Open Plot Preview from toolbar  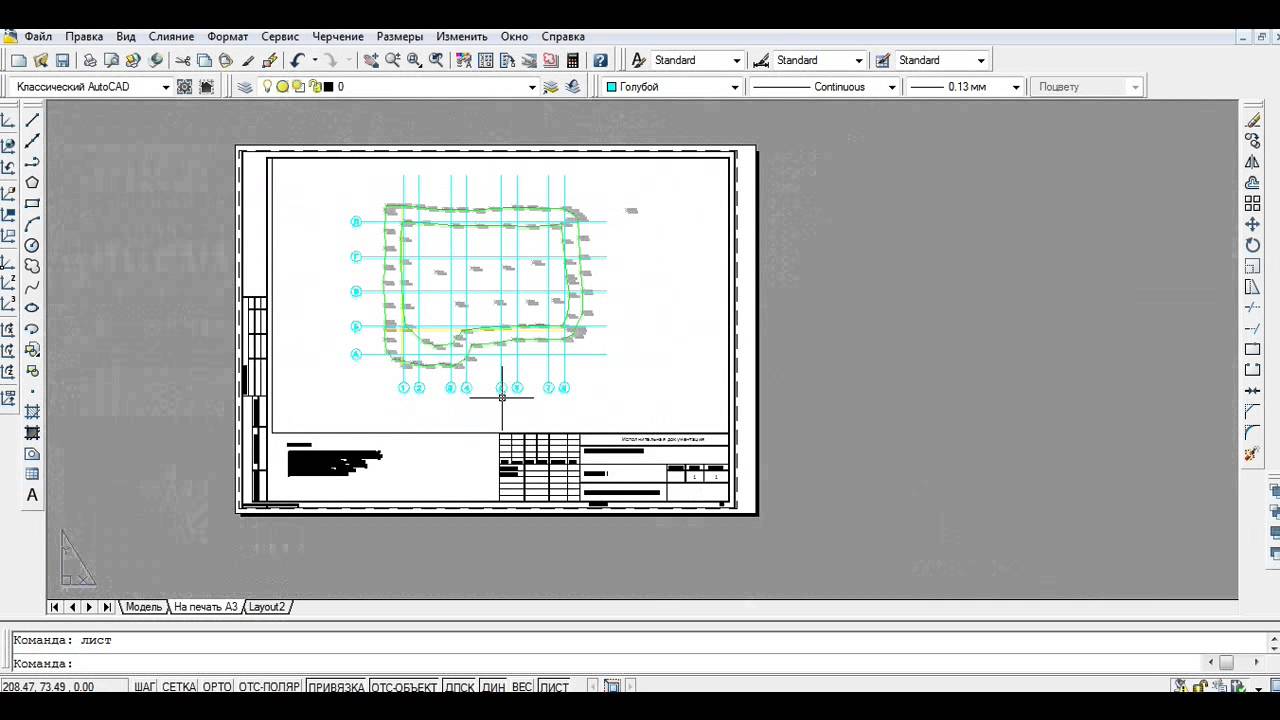click(112, 60)
